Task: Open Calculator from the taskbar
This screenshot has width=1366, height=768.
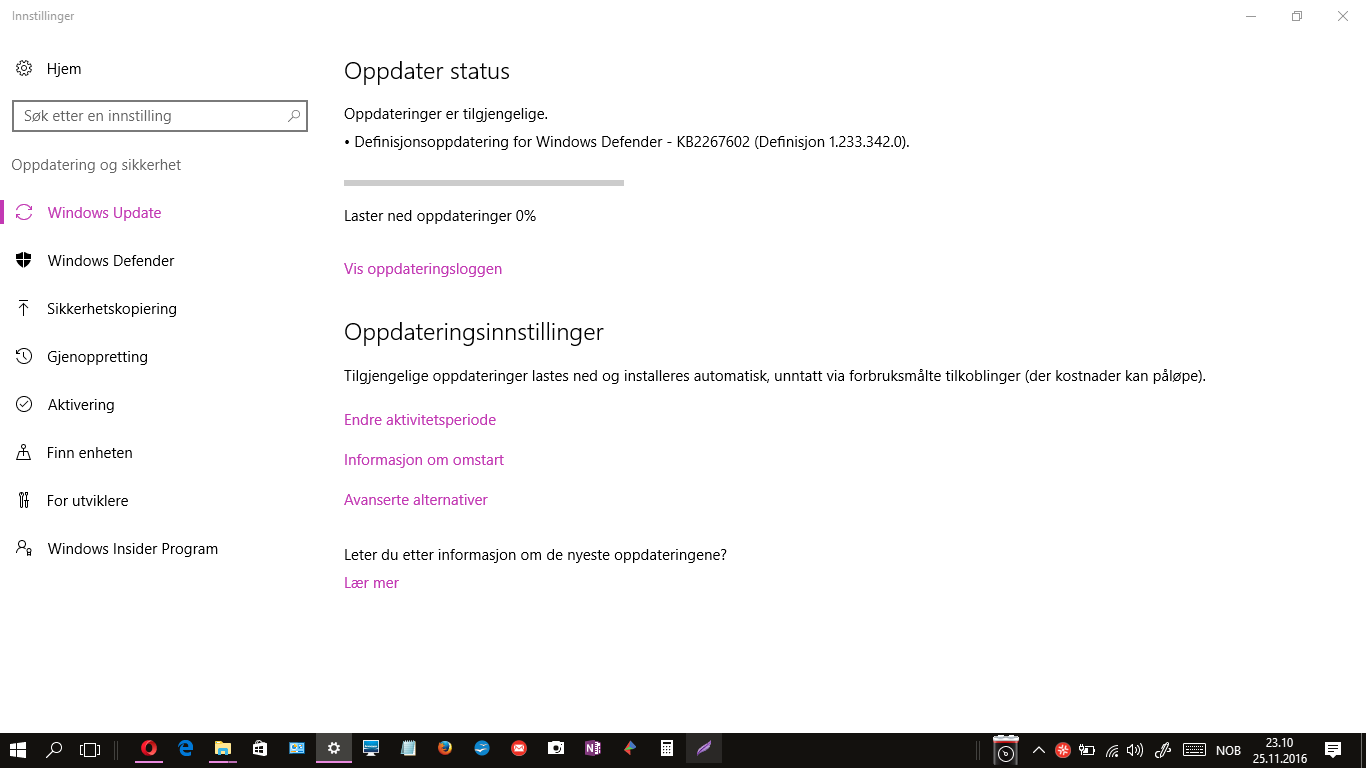Action: point(667,748)
